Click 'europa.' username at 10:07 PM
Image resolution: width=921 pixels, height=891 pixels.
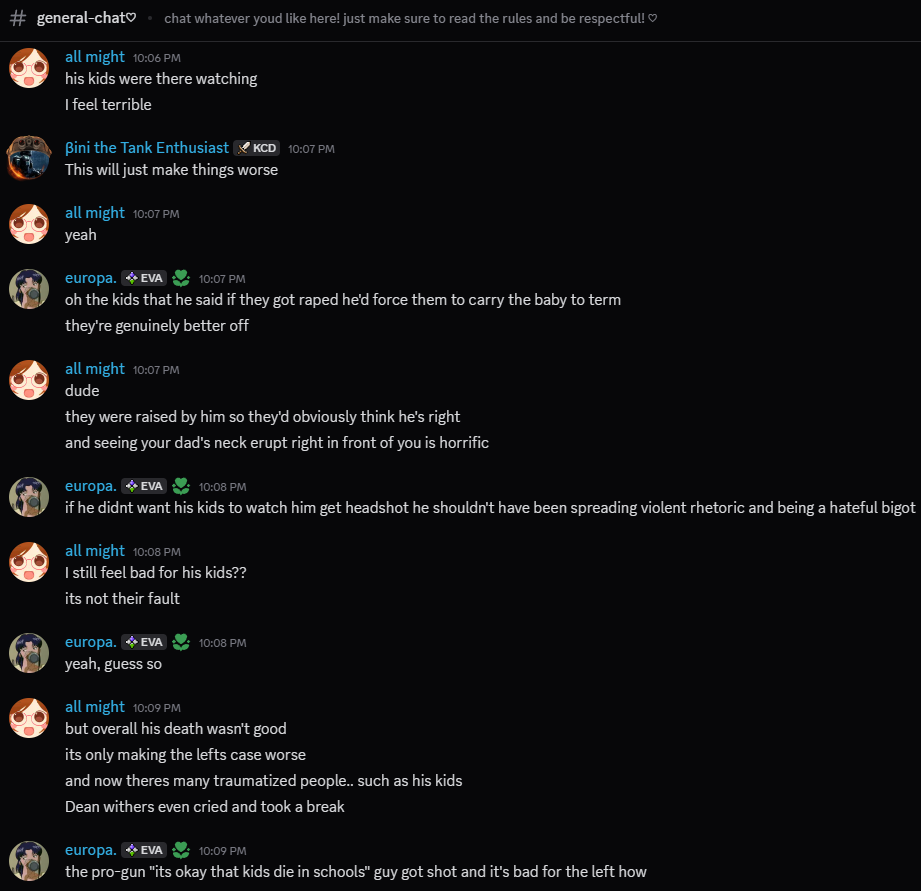click(90, 278)
